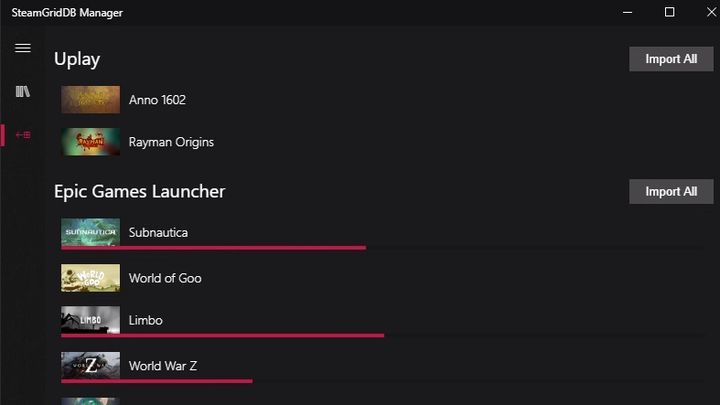Import all Epic Games Launcher games
The width and height of the screenshot is (720, 405).
(671, 191)
